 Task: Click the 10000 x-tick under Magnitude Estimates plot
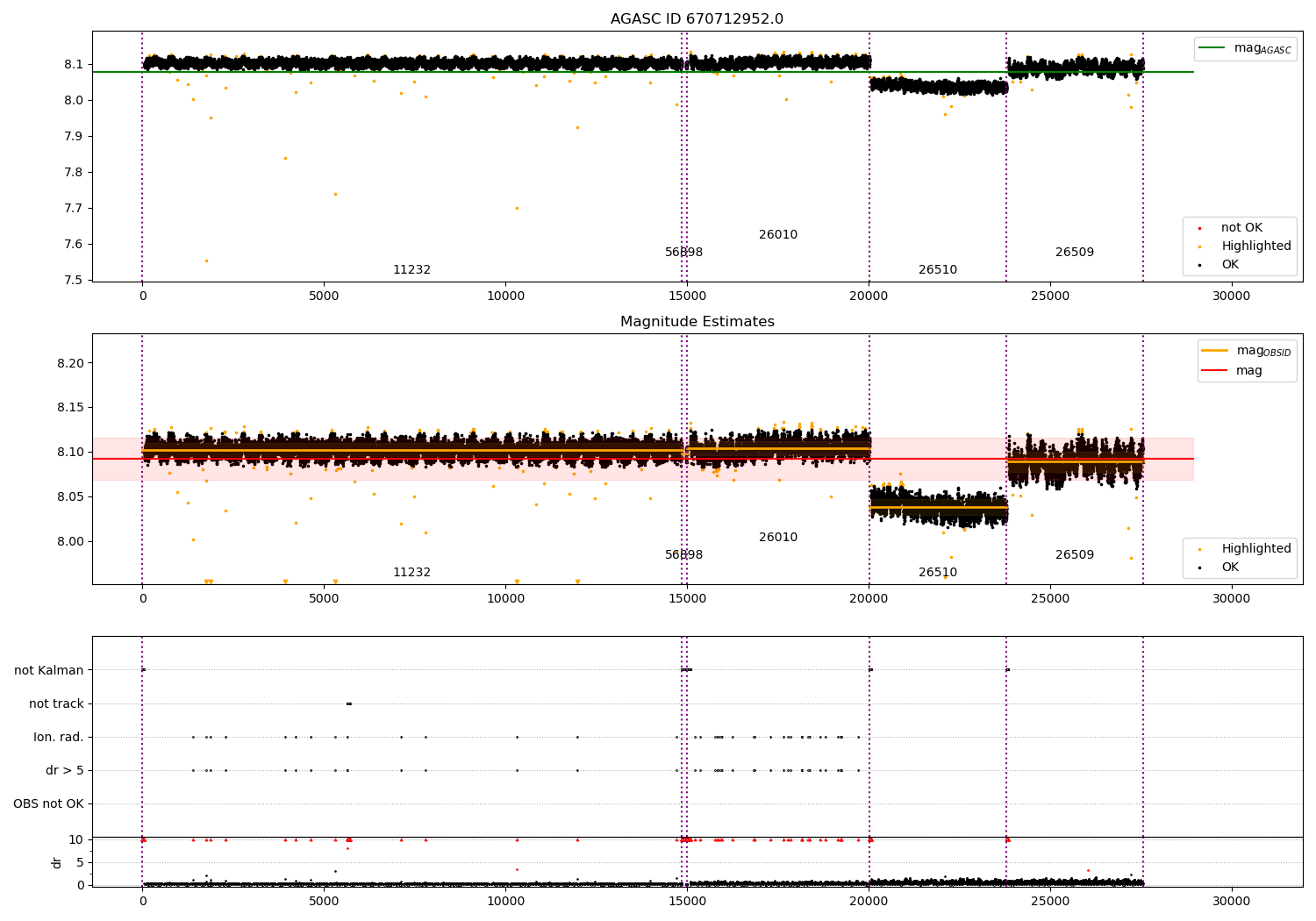pyautogui.click(x=505, y=599)
